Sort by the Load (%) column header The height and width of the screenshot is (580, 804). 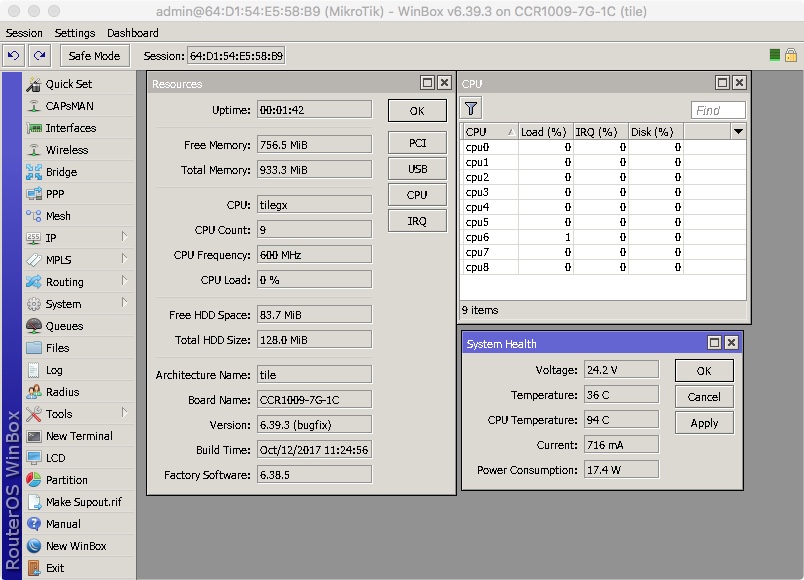pos(544,132)
